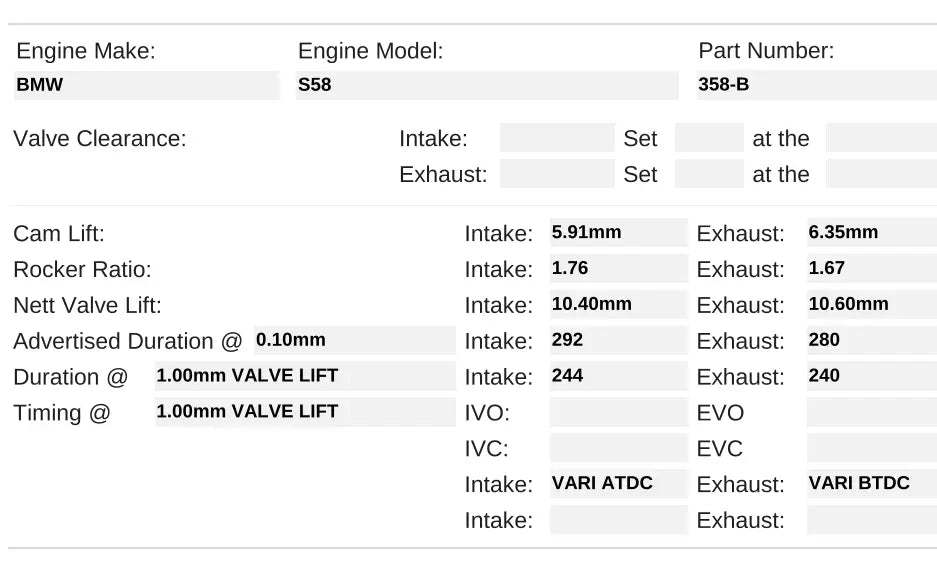
Task: Focus the empty Valve Clearance Intake field
Action: [556, 138]
